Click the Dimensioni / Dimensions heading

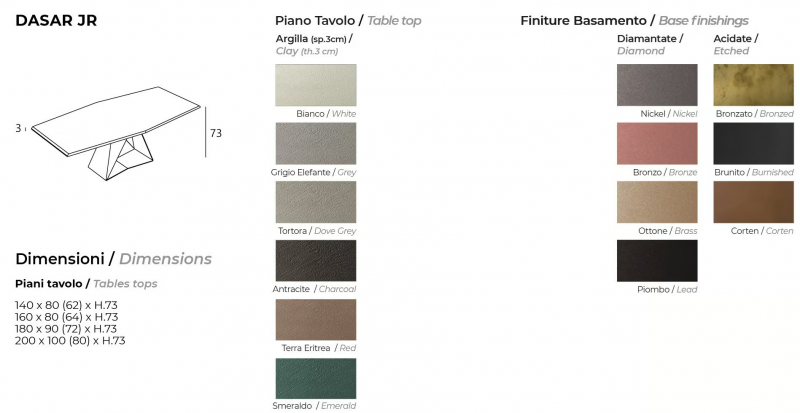tap(113, 259)
